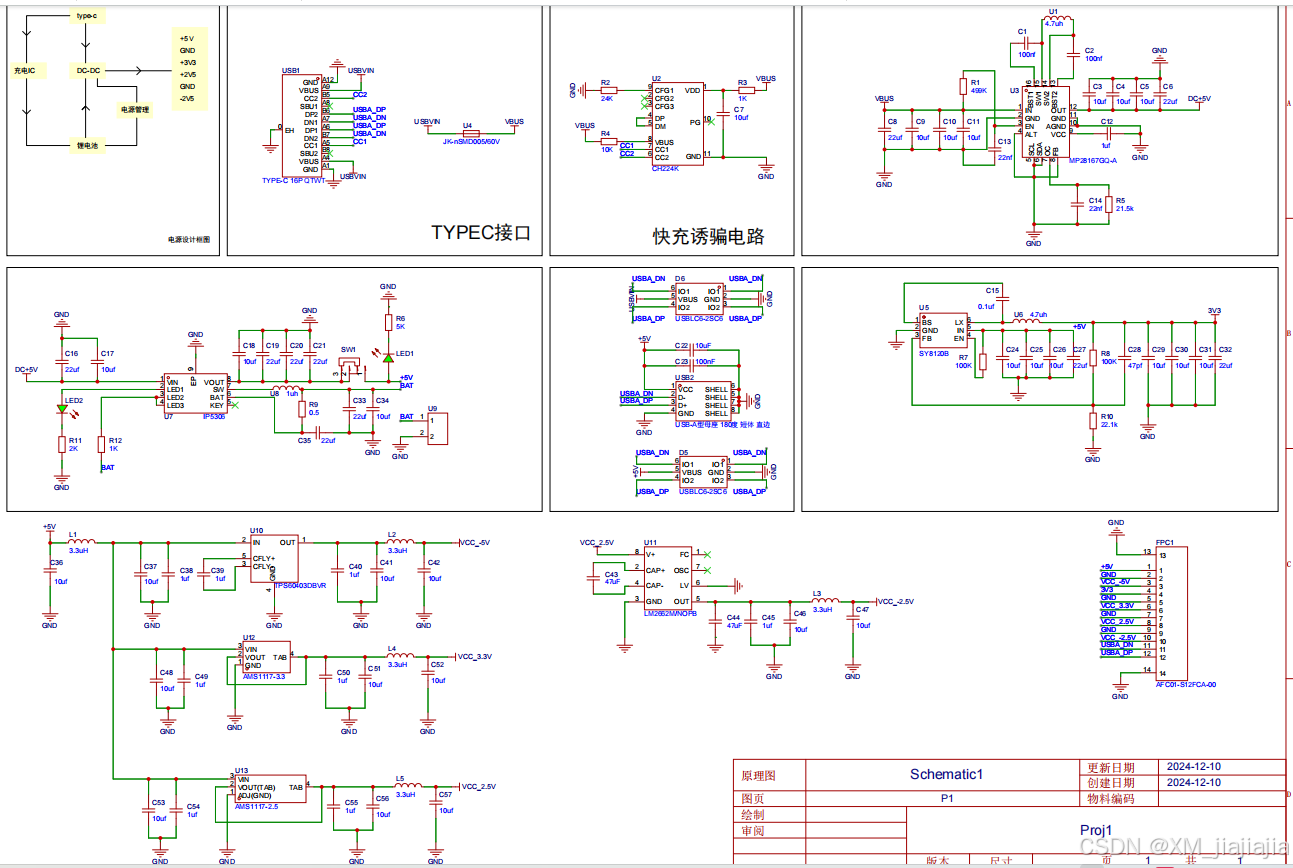
Task: Click the 更新日期 date 2024-12-10
Action: [1194, 766]
